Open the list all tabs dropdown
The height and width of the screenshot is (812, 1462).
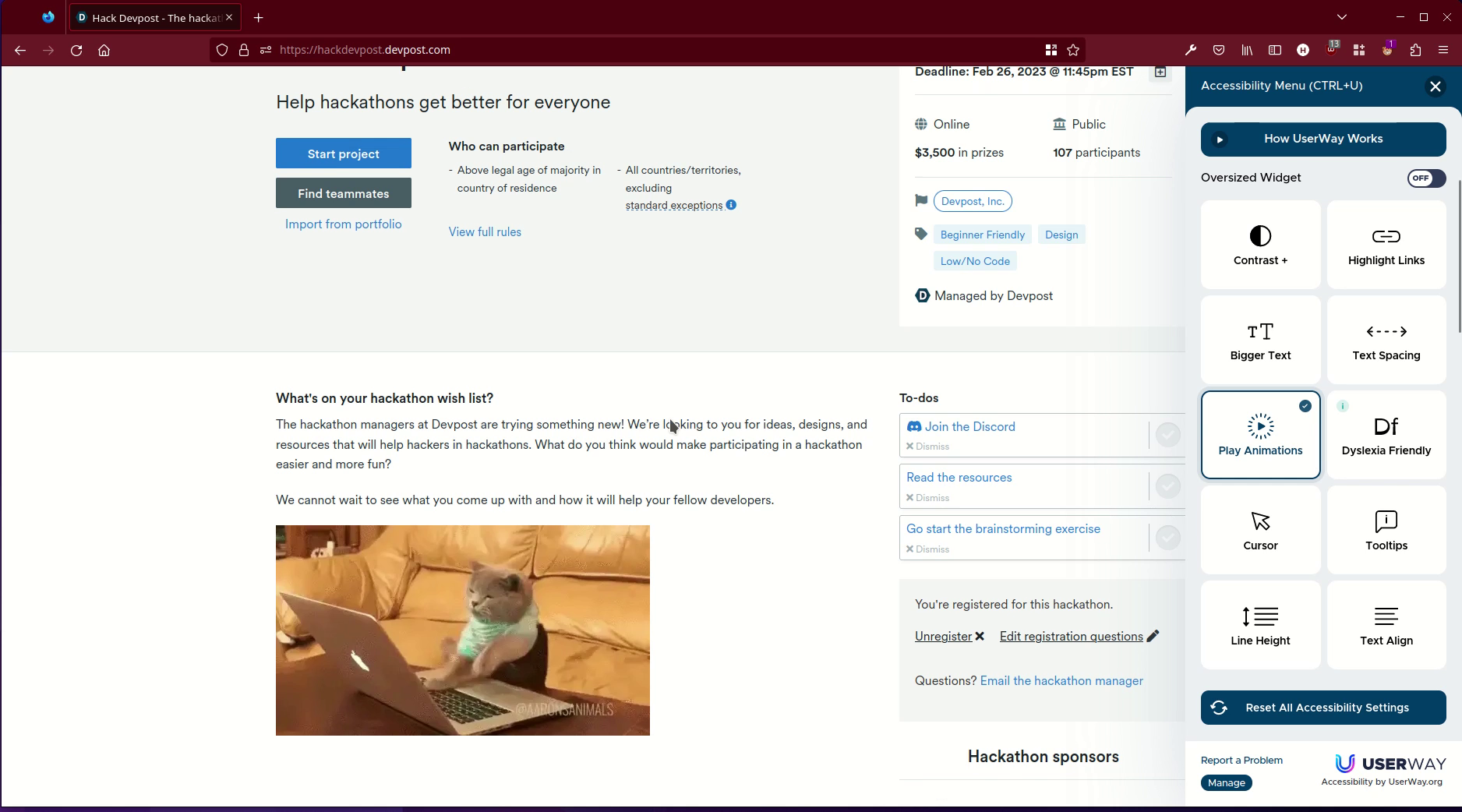point(1342,16)
